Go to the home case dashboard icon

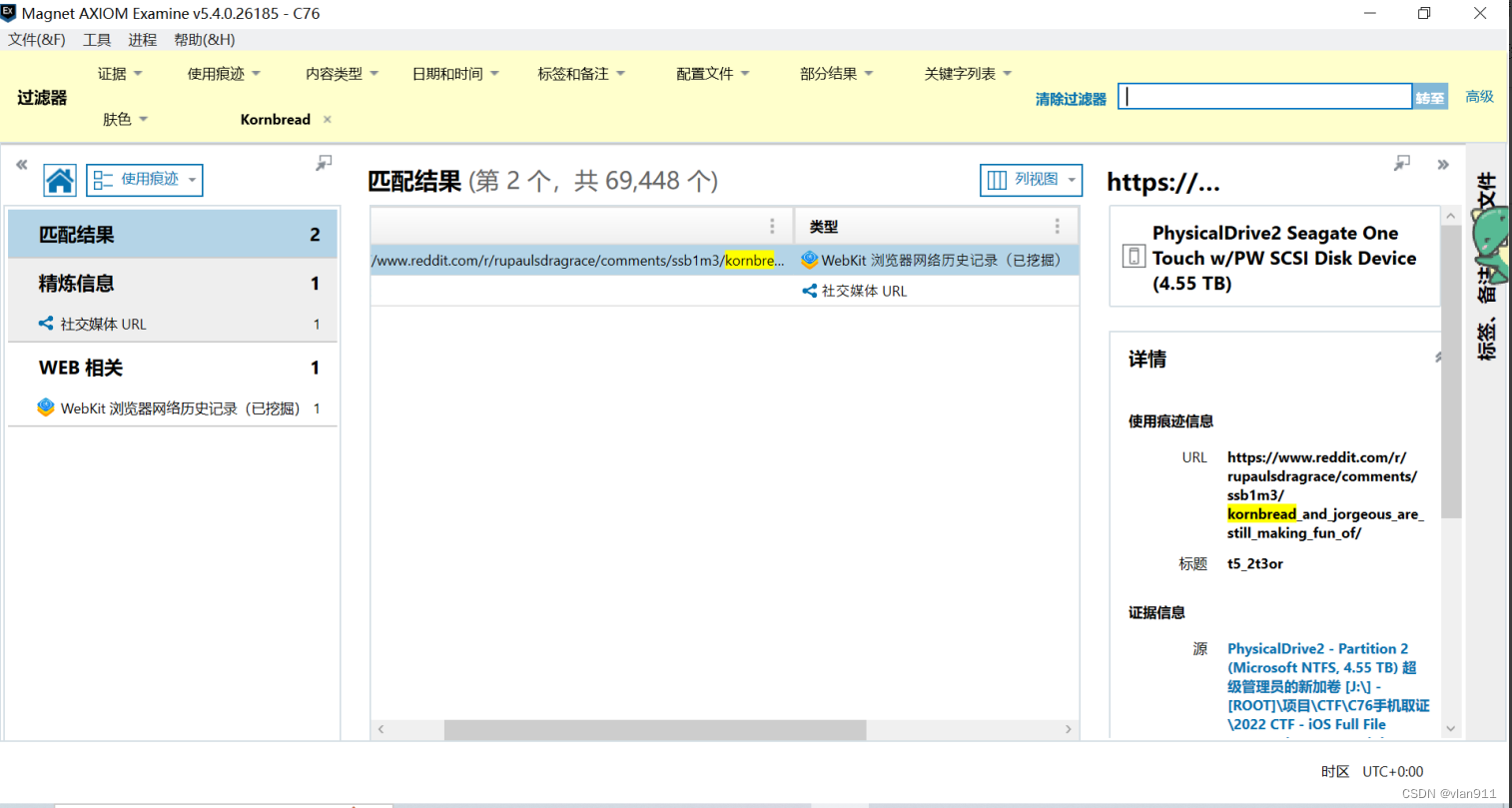pos(60,181)
